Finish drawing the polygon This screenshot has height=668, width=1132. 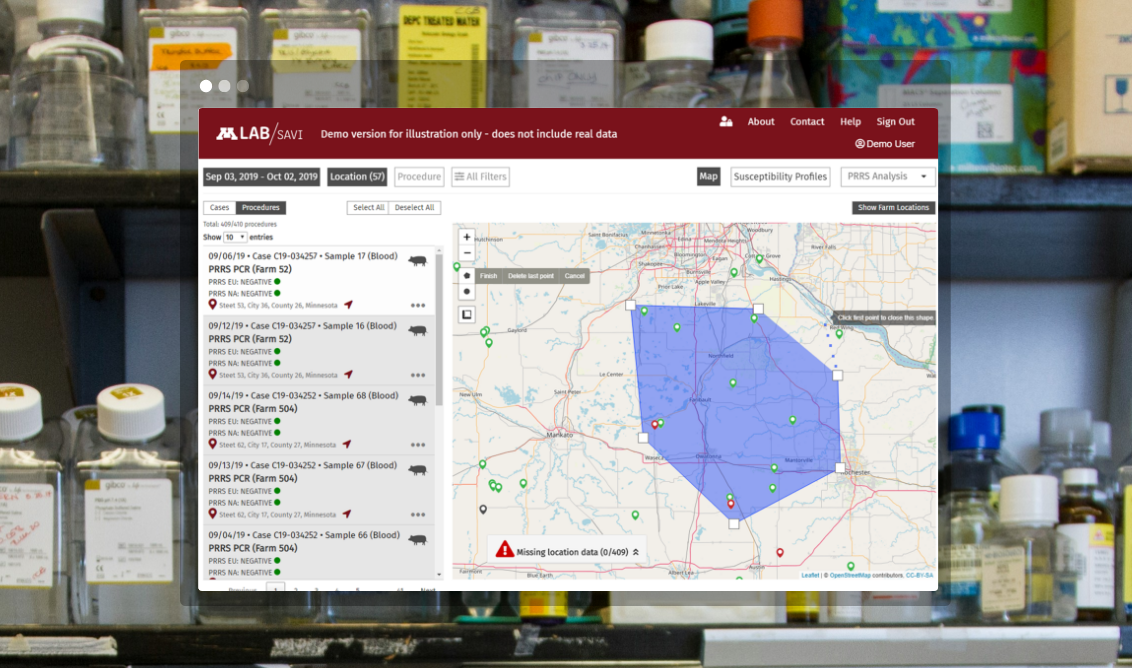point(489,276)
